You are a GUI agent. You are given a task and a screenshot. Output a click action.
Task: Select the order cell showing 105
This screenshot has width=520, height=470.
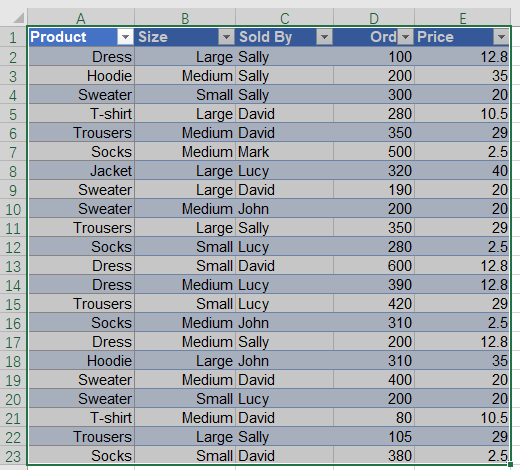coord(374,437)
